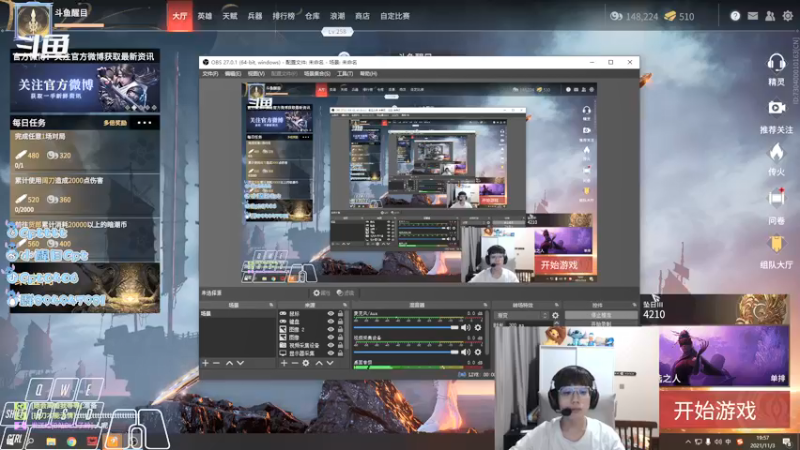Click the 开始游戏 start game button
Viewport: 800px width, 450px height.
(x=724, y=410)
